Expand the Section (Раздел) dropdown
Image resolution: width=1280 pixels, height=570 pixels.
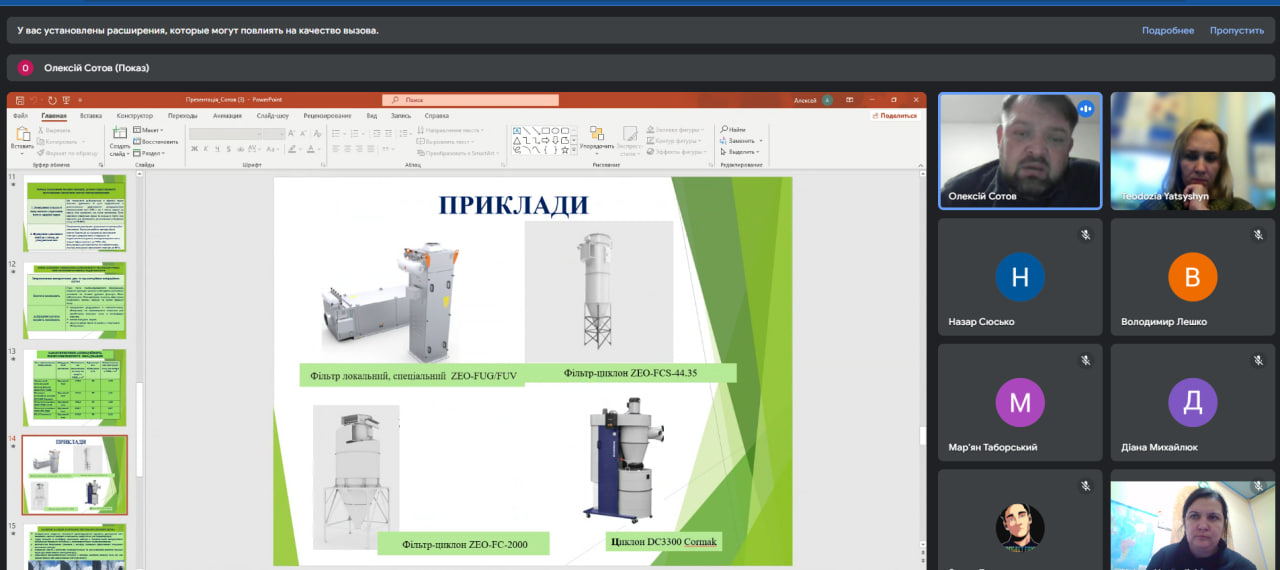click(151, 153)
